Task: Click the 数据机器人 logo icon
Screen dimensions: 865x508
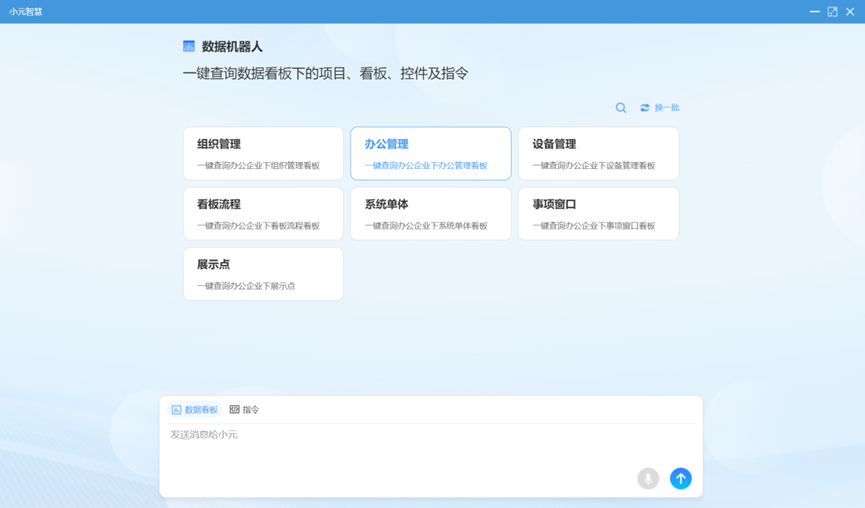Action: click(x=189, y=47)
